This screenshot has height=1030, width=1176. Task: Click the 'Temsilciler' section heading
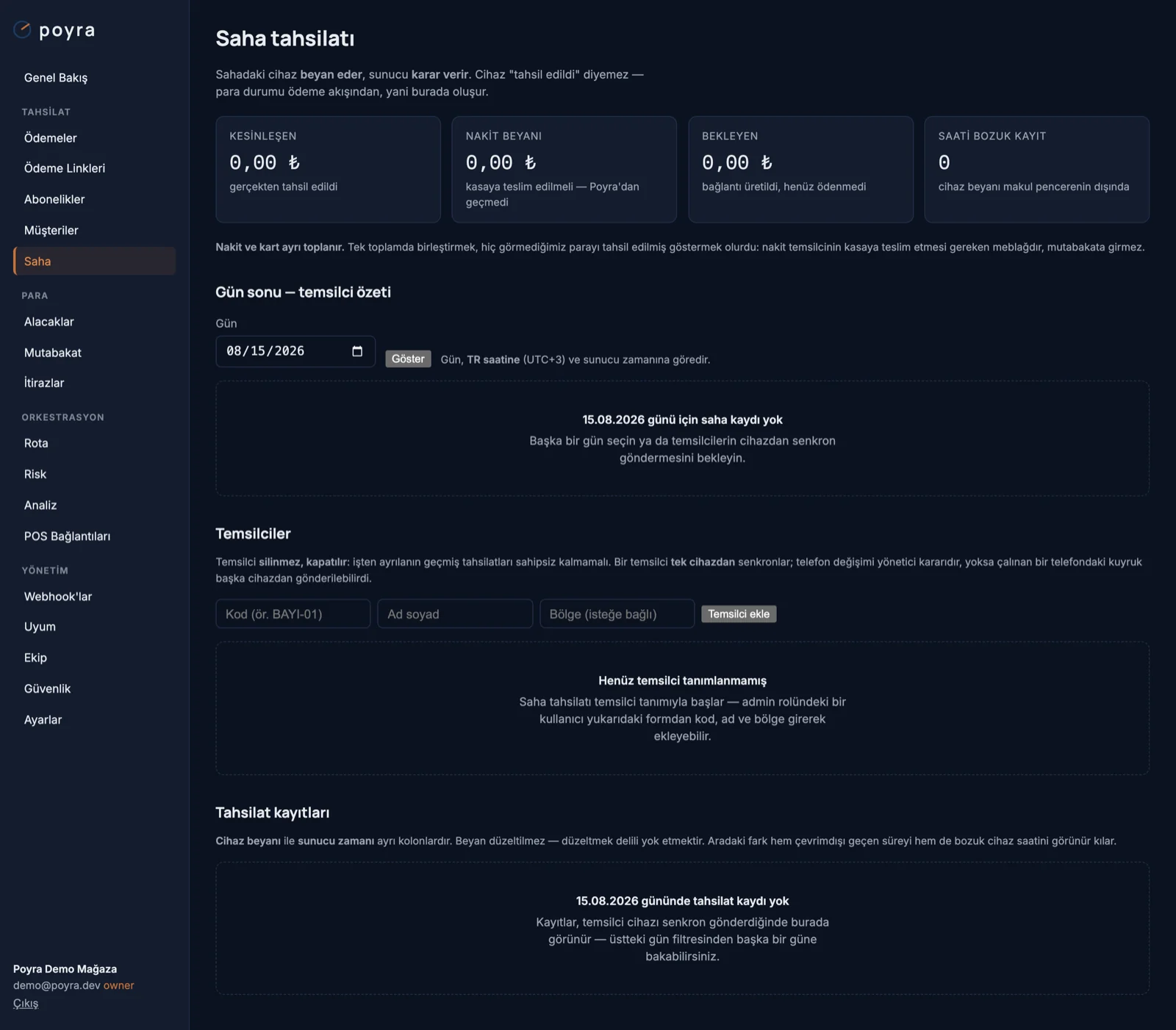pyautogui.click(x=253, y=533)
